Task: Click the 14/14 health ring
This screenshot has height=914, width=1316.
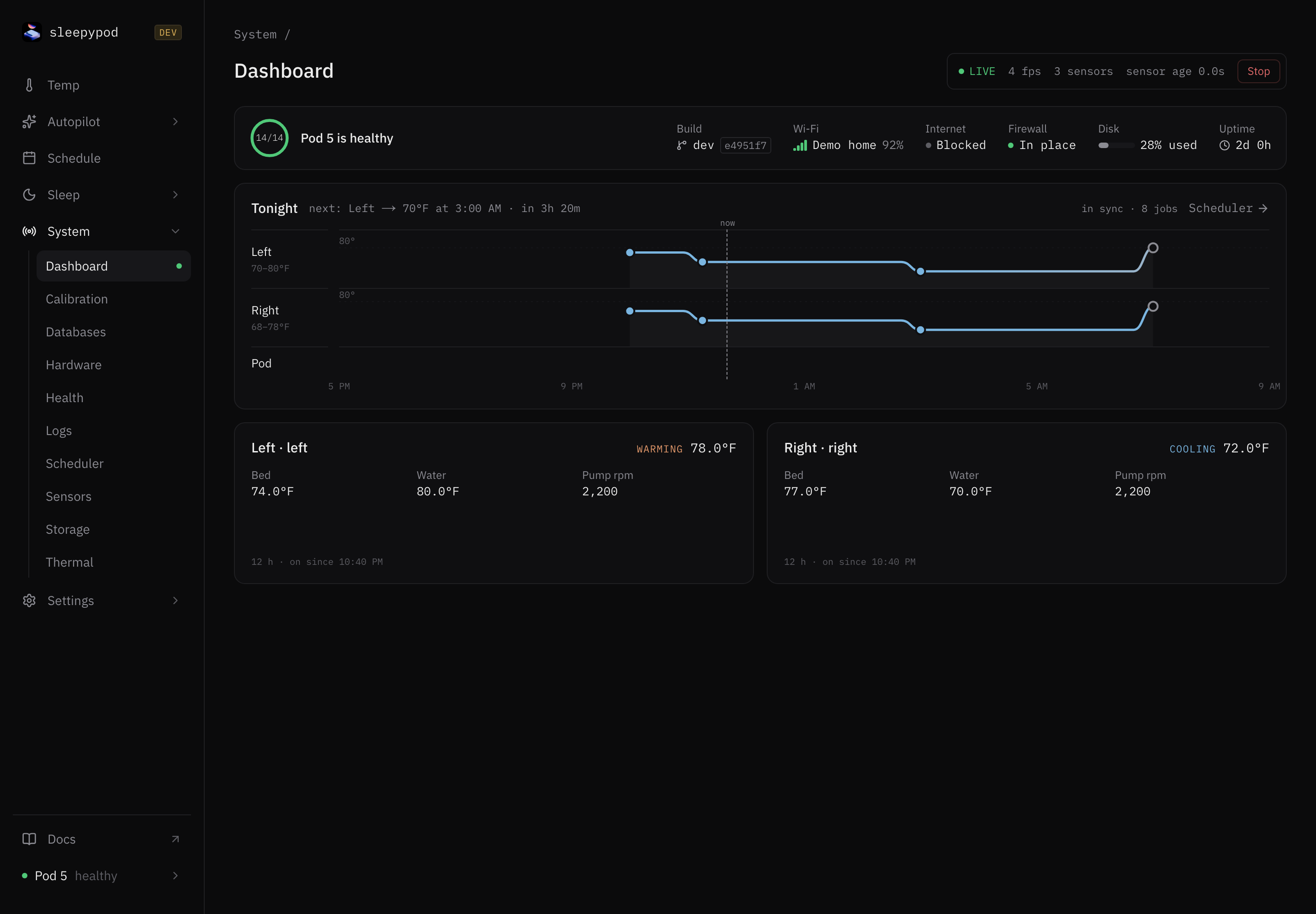Action: click(269, 138)
